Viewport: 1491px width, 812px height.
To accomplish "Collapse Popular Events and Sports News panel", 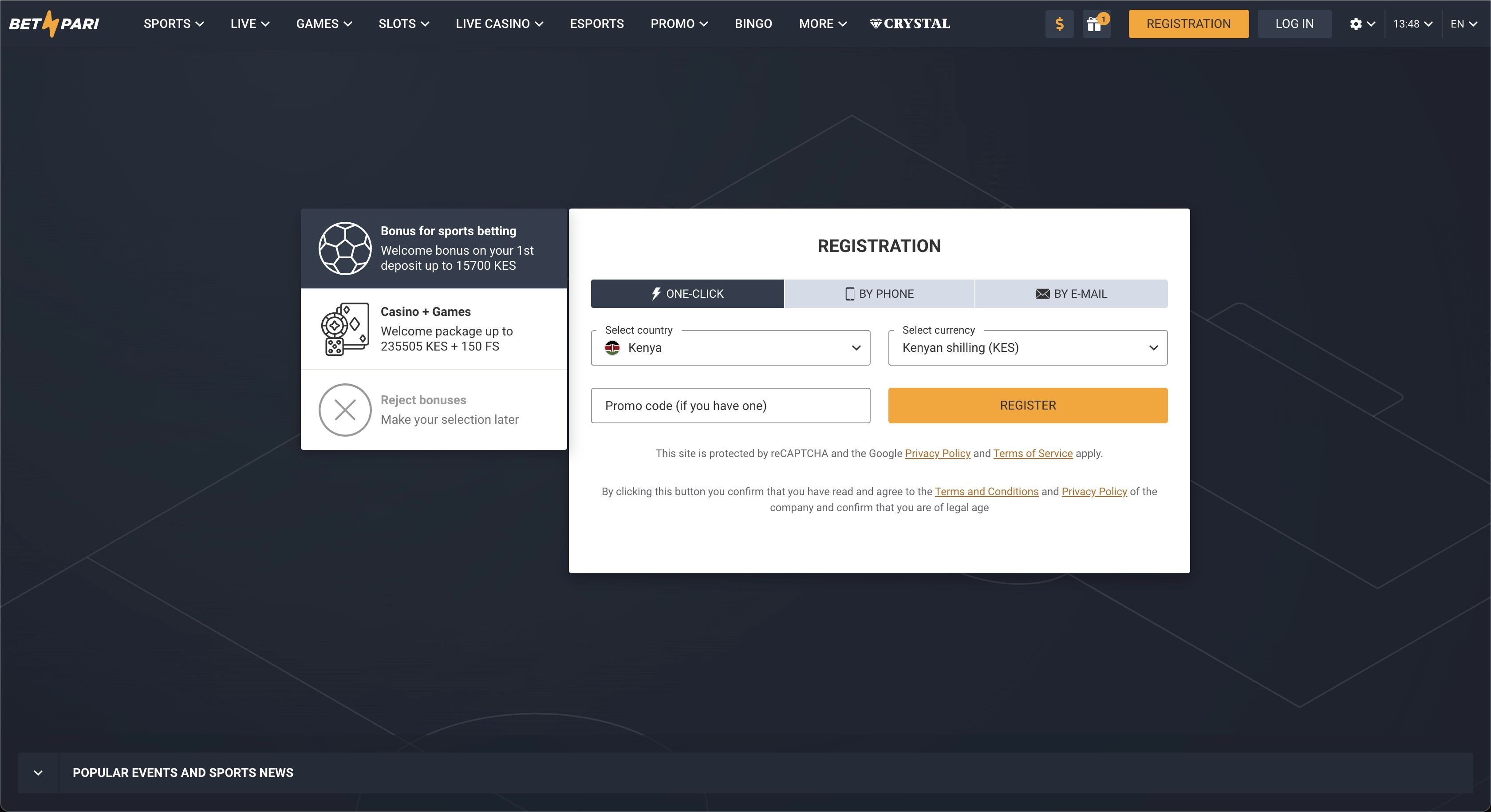I will [x=38, y=773].
